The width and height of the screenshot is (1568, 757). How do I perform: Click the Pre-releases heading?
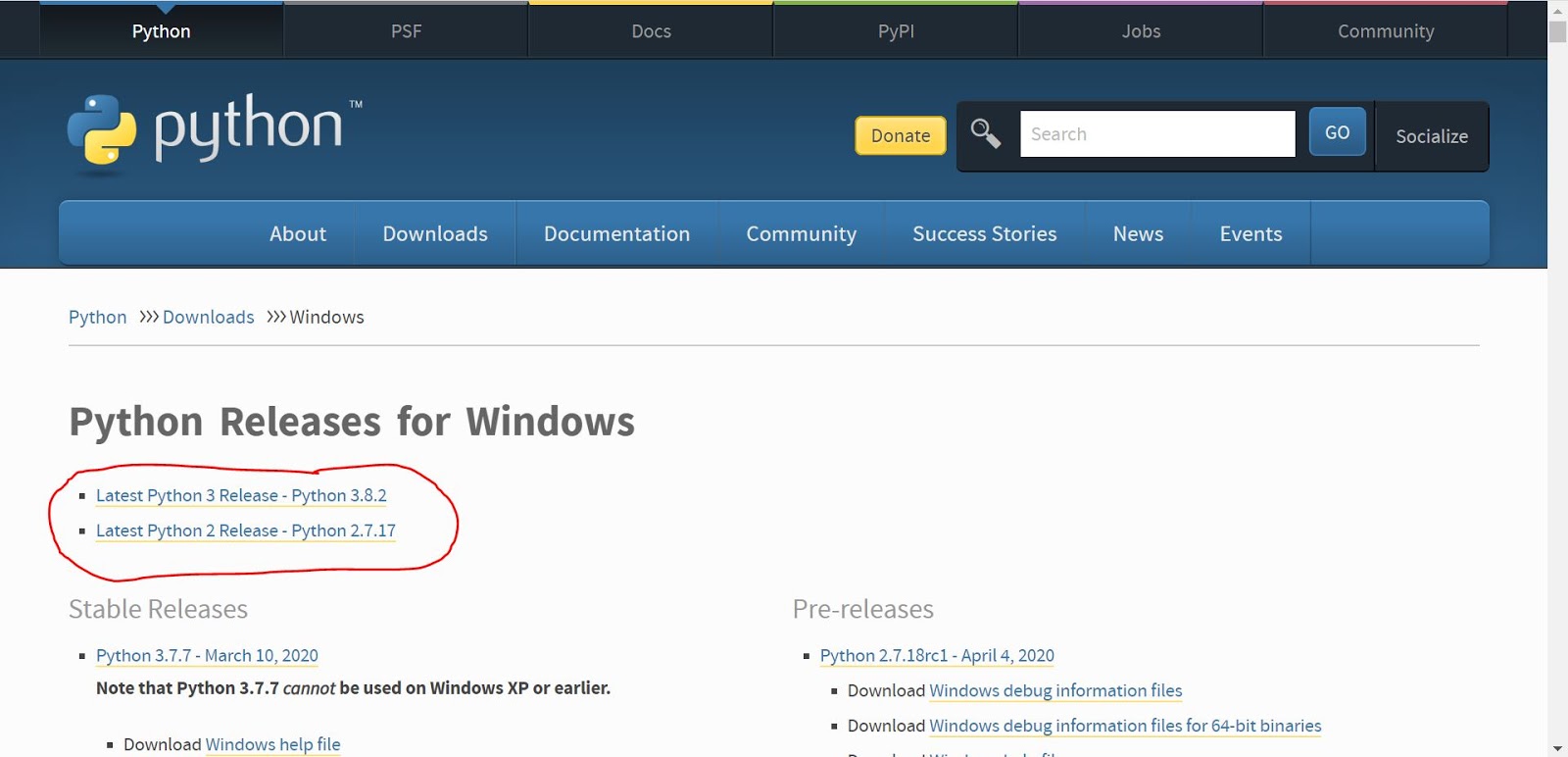(x=863, y=609)
